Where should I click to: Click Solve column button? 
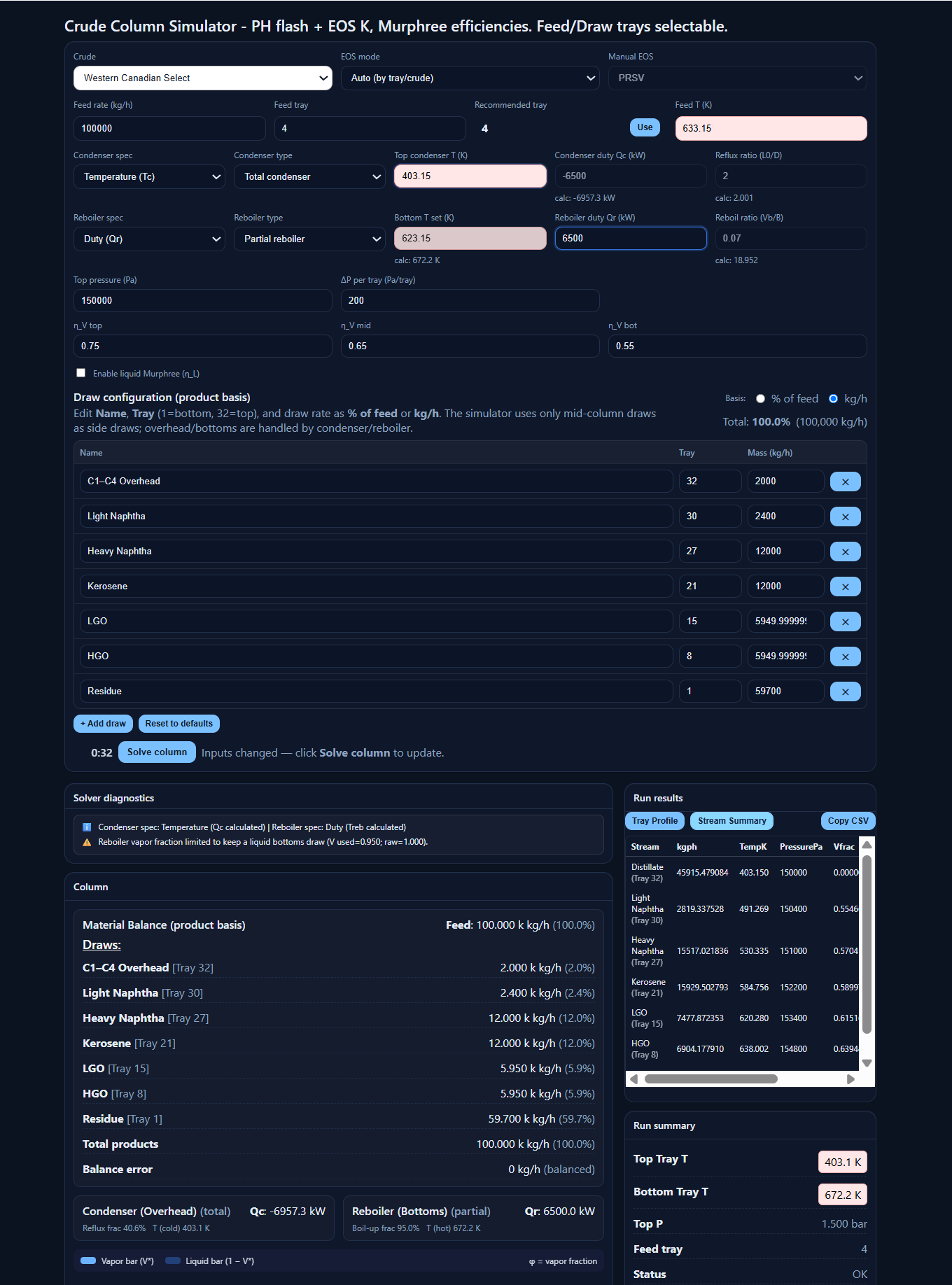pyautogui.click(x=157, y=752)
